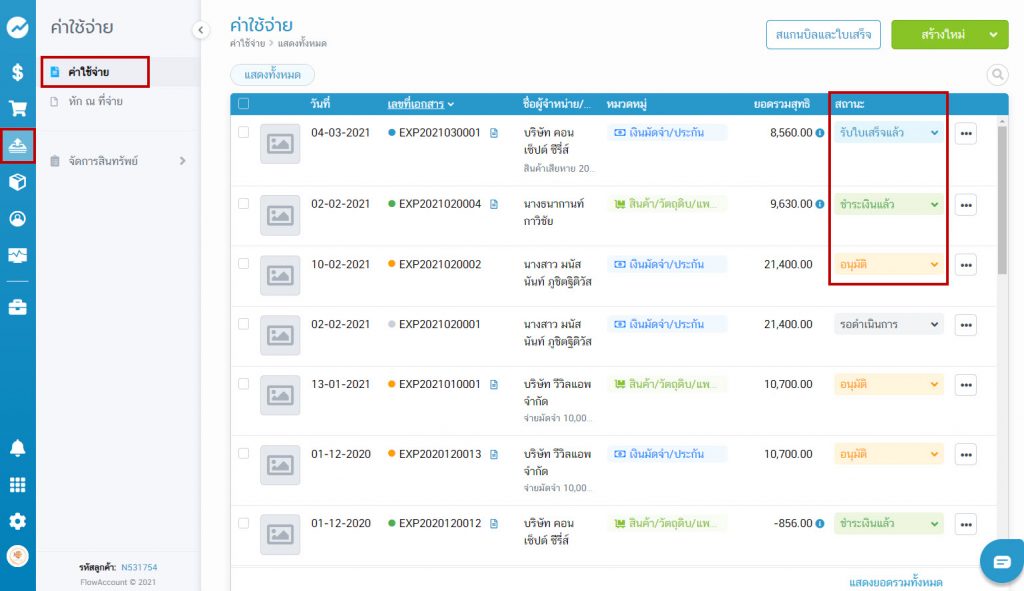Image resolution: width=1024 pixels, height=591 pixels.
Task: Open the arrow next to สร้างใหม่
Action: [993, 35]
